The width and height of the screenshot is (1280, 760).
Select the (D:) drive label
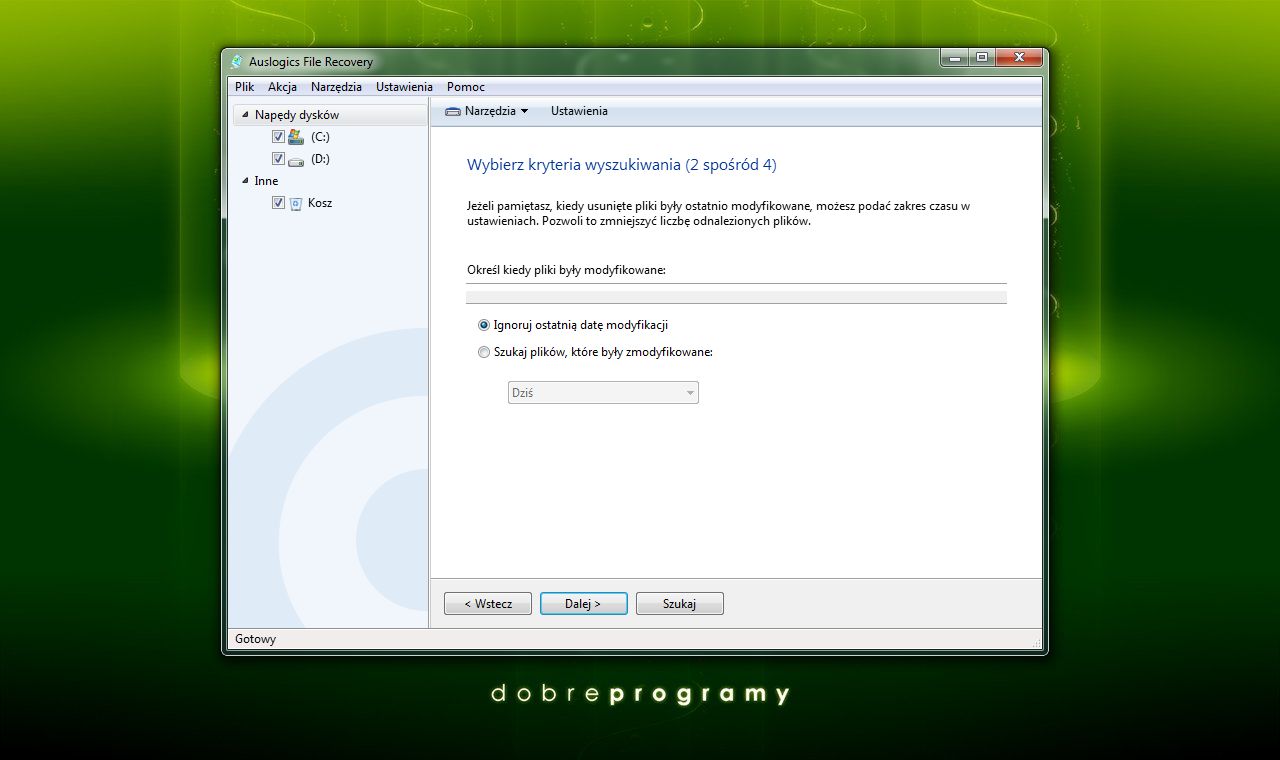320,159
